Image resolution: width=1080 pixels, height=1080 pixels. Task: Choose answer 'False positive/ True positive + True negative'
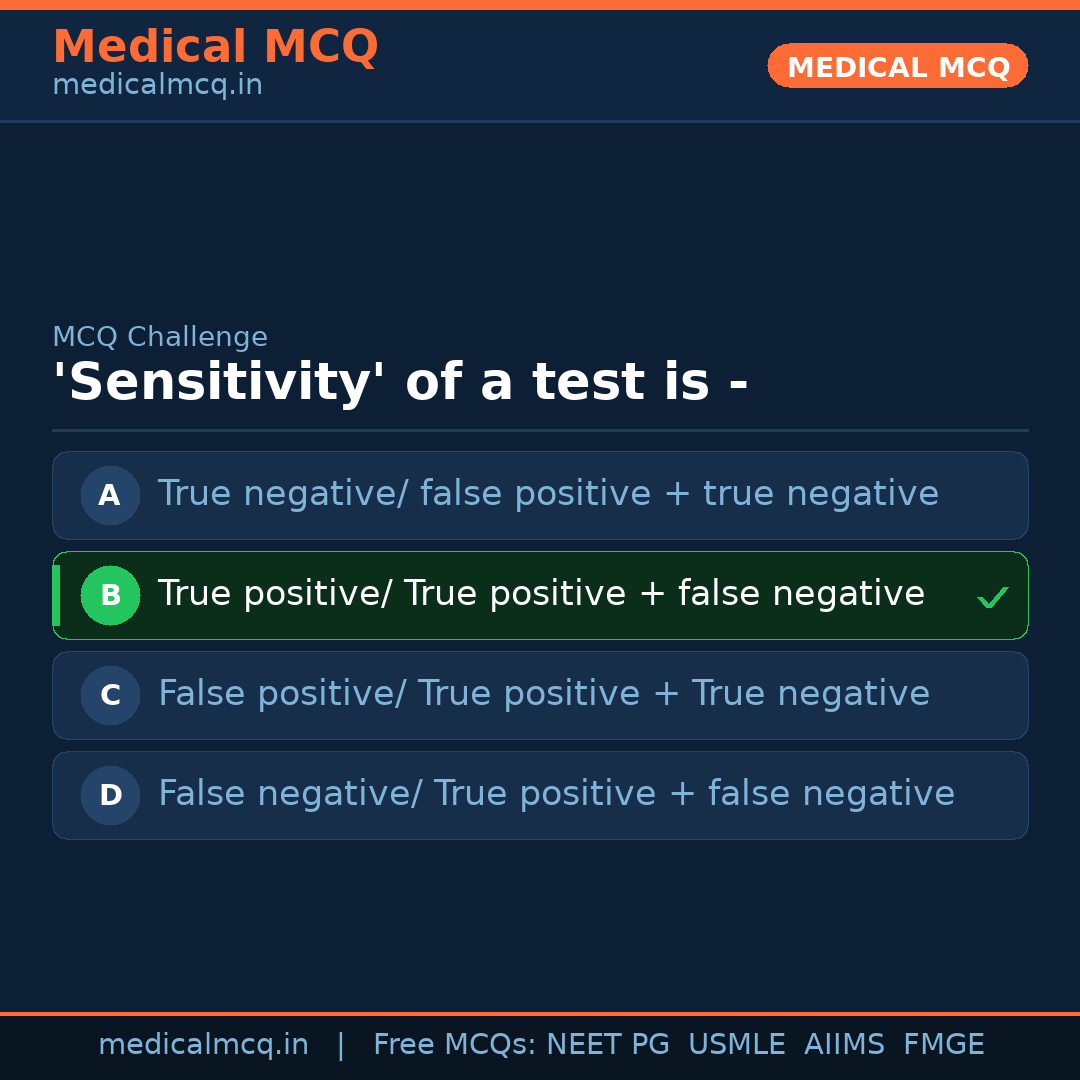point(544,694)
